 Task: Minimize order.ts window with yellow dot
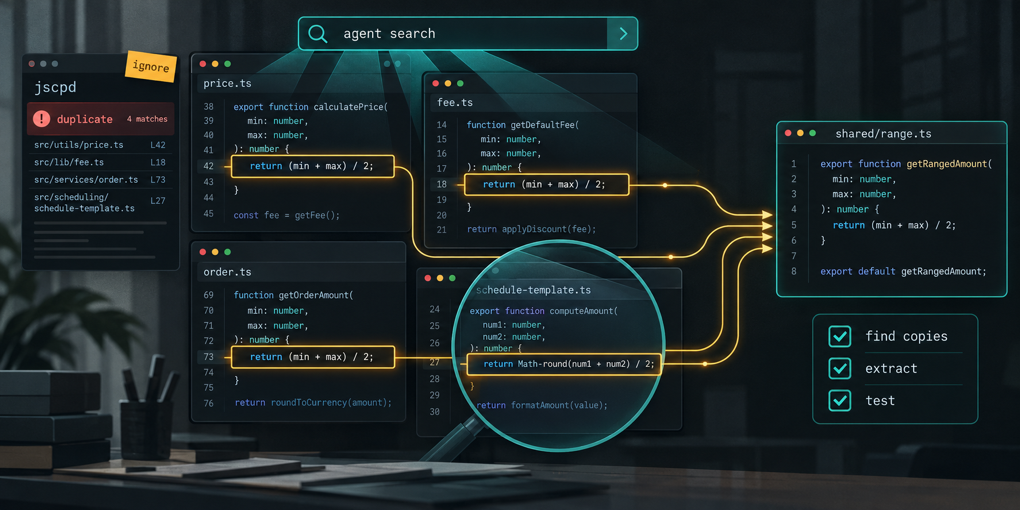pos(215,252)
